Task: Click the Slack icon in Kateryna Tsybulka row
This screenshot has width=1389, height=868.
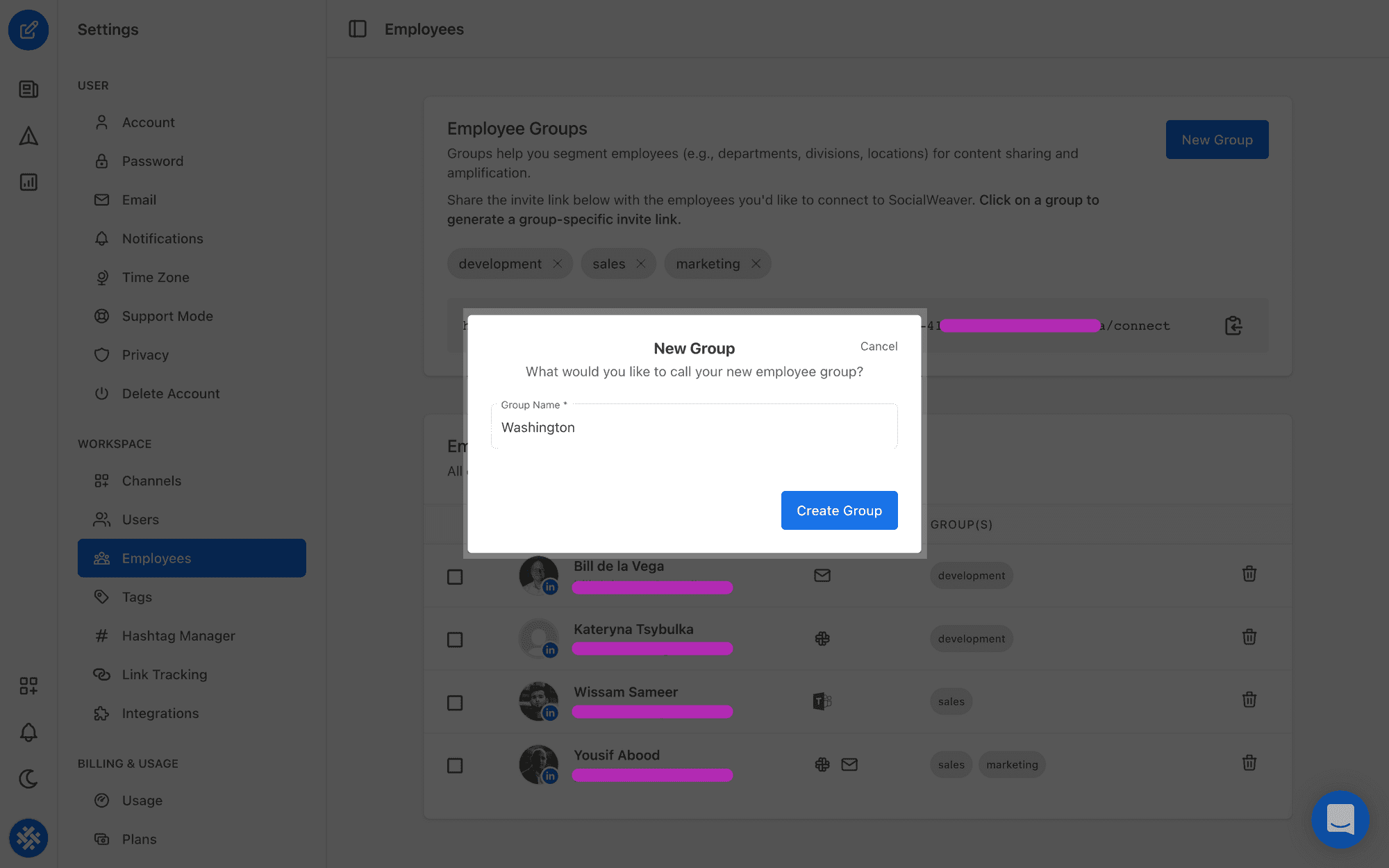Action: pyautogui.click(x=822, y=638)
